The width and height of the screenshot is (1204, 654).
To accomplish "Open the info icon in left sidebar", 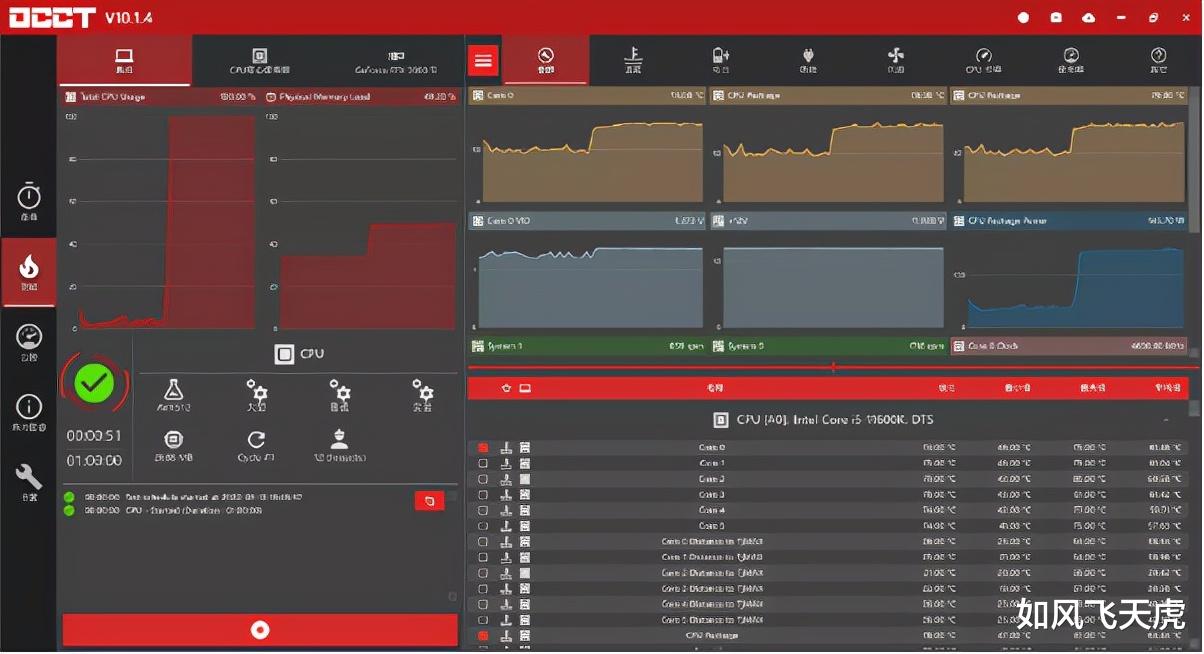I will point(29,412).
